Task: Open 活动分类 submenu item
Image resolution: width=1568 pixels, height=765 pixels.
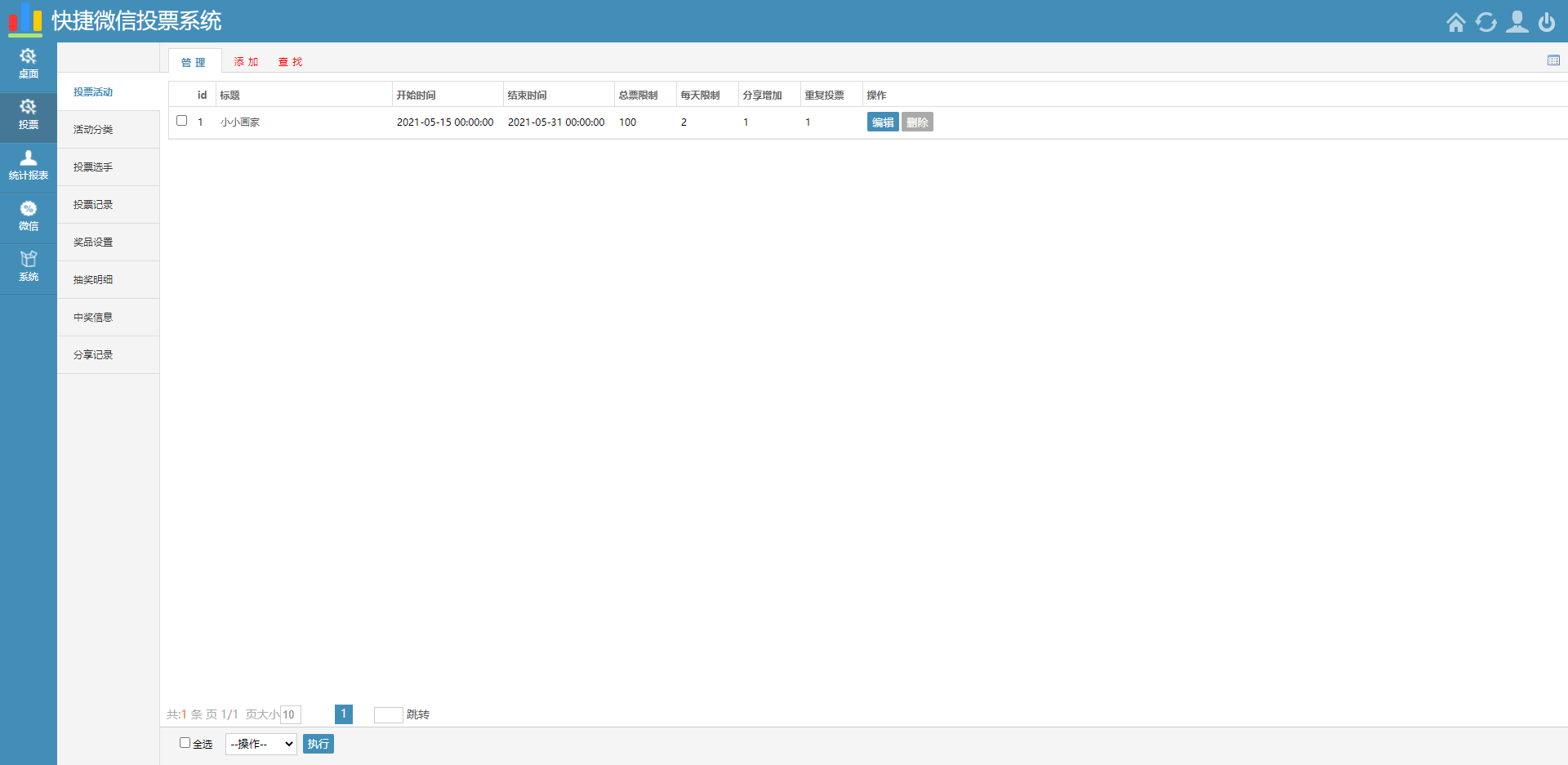Action: click(x=109, y=130)
